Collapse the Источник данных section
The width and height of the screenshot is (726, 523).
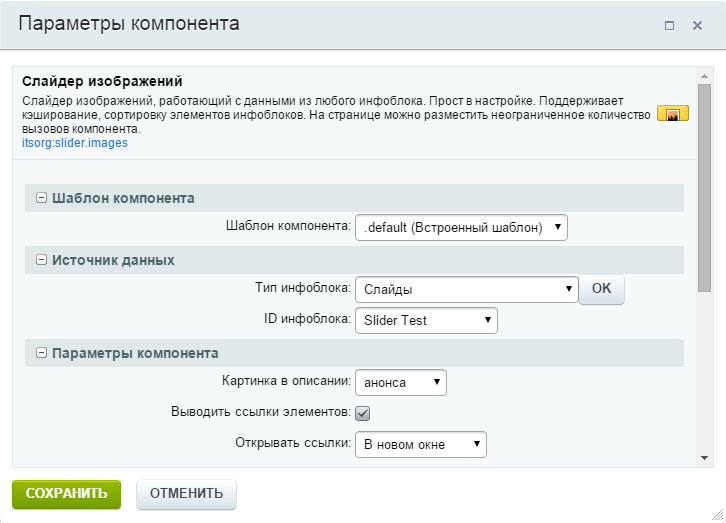[x=42, y=260]
